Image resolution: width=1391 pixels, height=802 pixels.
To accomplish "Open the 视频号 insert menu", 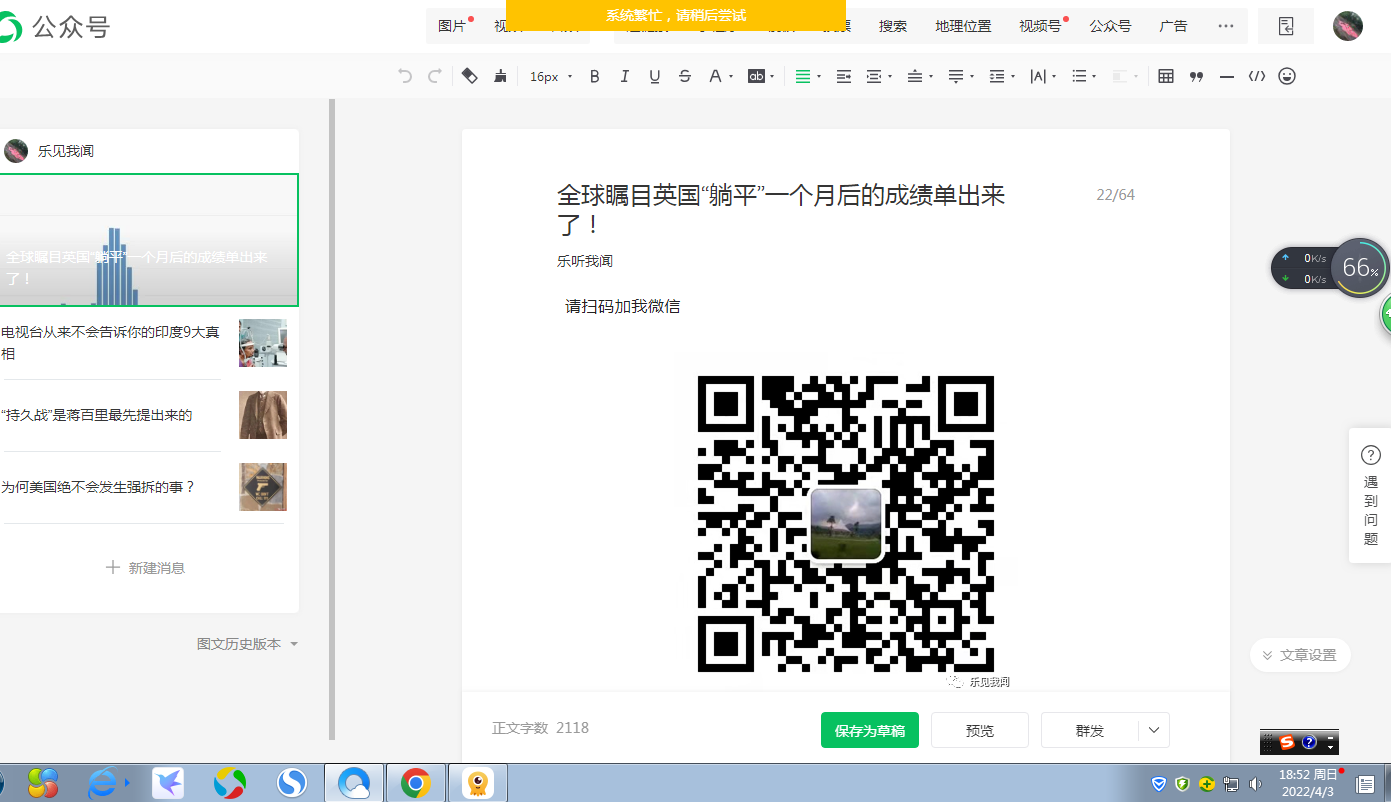I will point(1041,26).
